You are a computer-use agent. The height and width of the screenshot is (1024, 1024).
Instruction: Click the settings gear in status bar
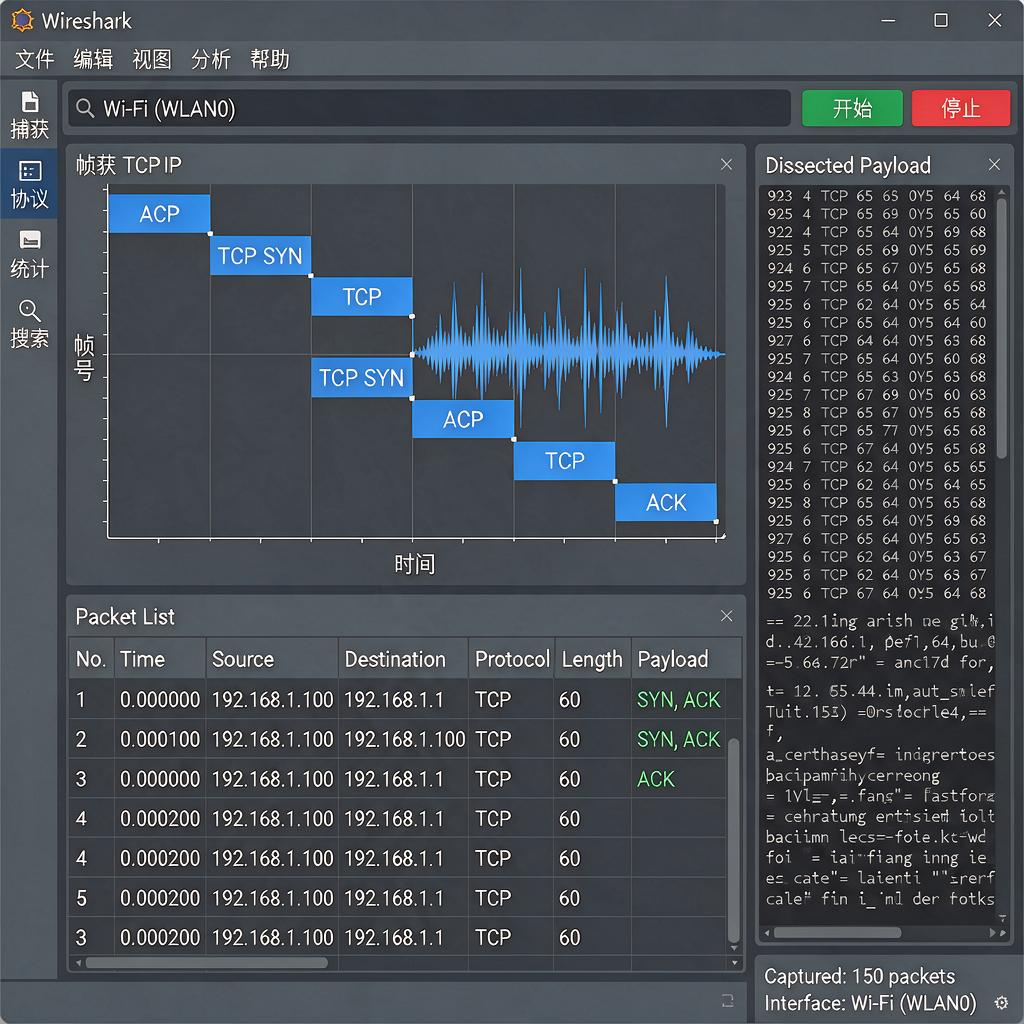click(1000, 1002)
